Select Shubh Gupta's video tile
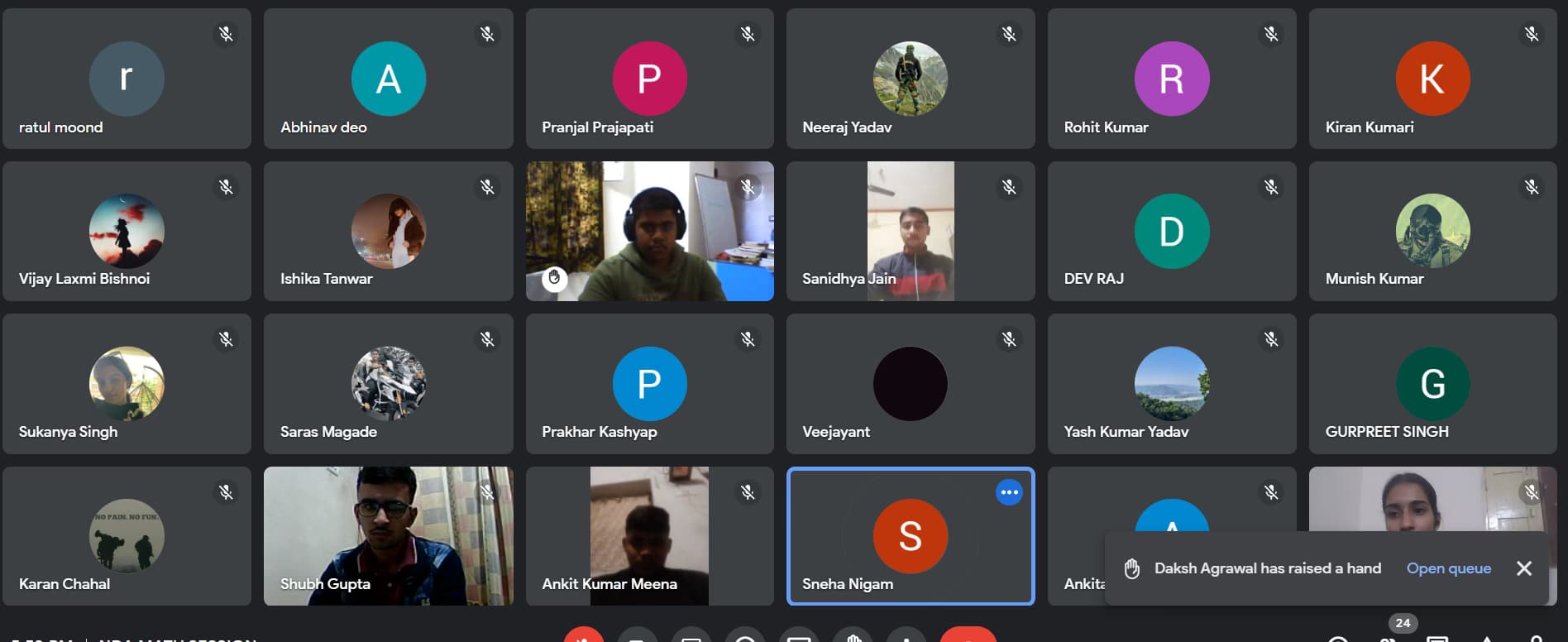Screen dimensions: 1568x642 point(388,536)
